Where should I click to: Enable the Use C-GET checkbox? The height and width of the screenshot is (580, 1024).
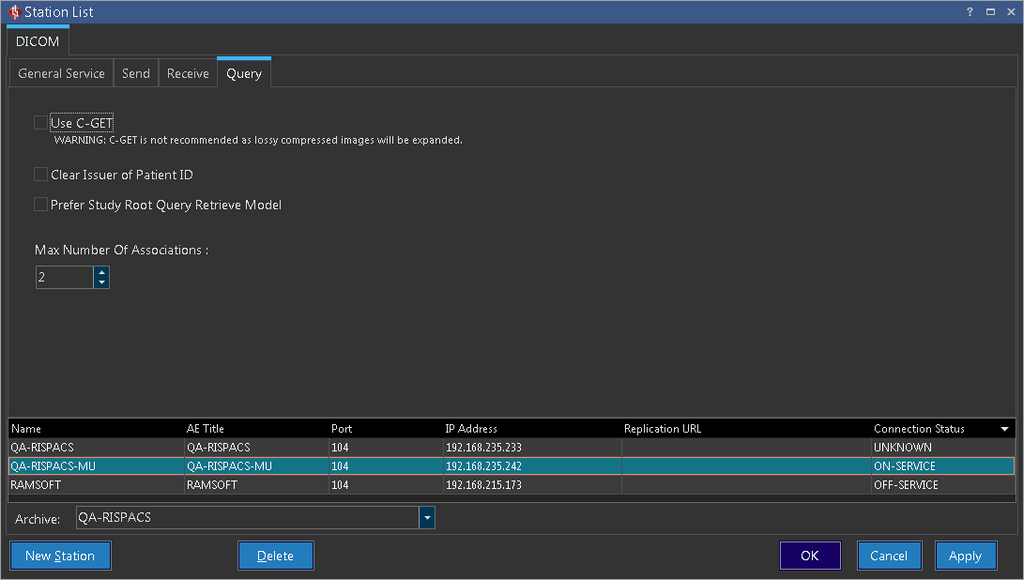click(41, 123)
